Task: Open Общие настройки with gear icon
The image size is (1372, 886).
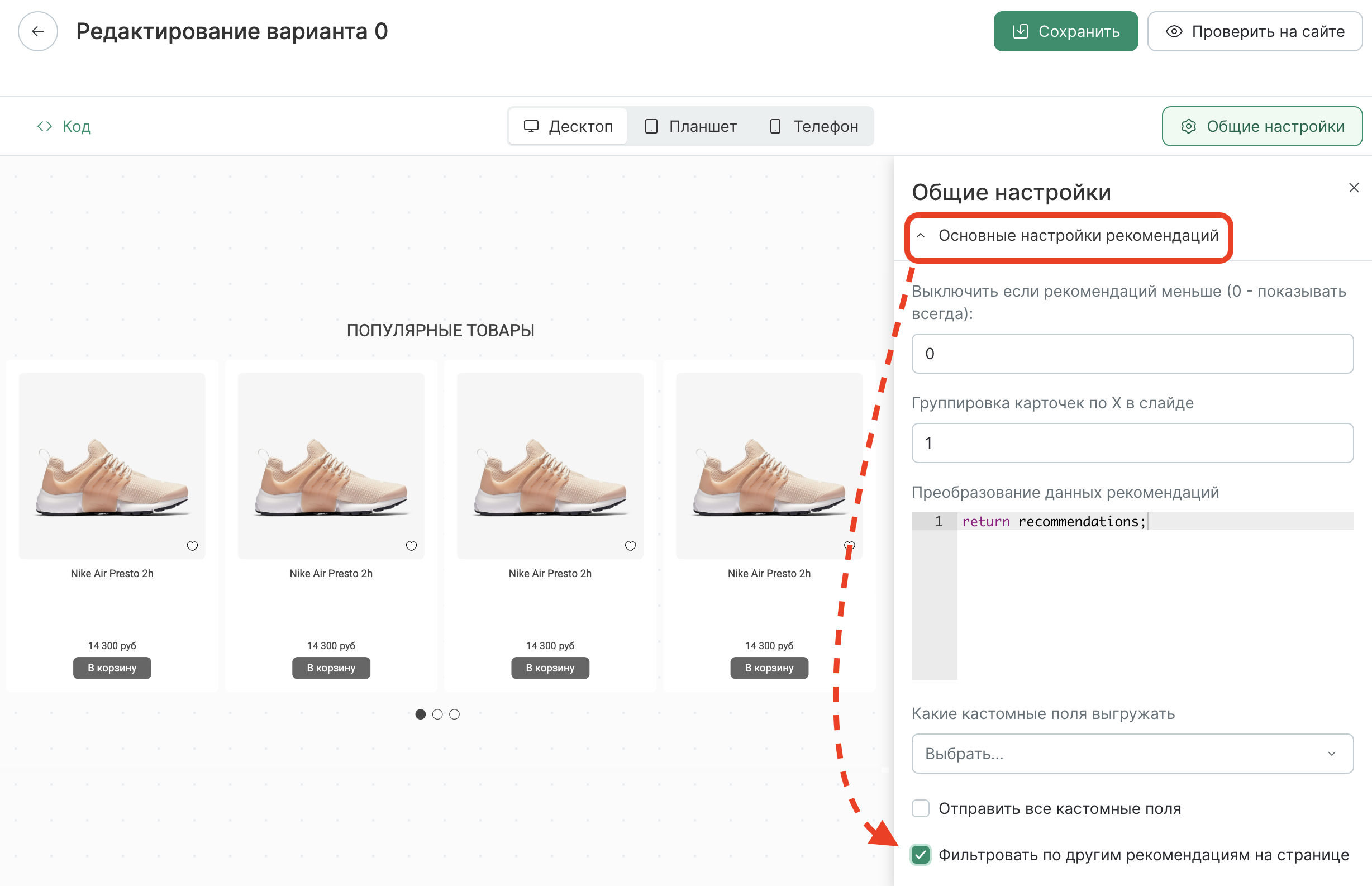Action: point(1262,126)
